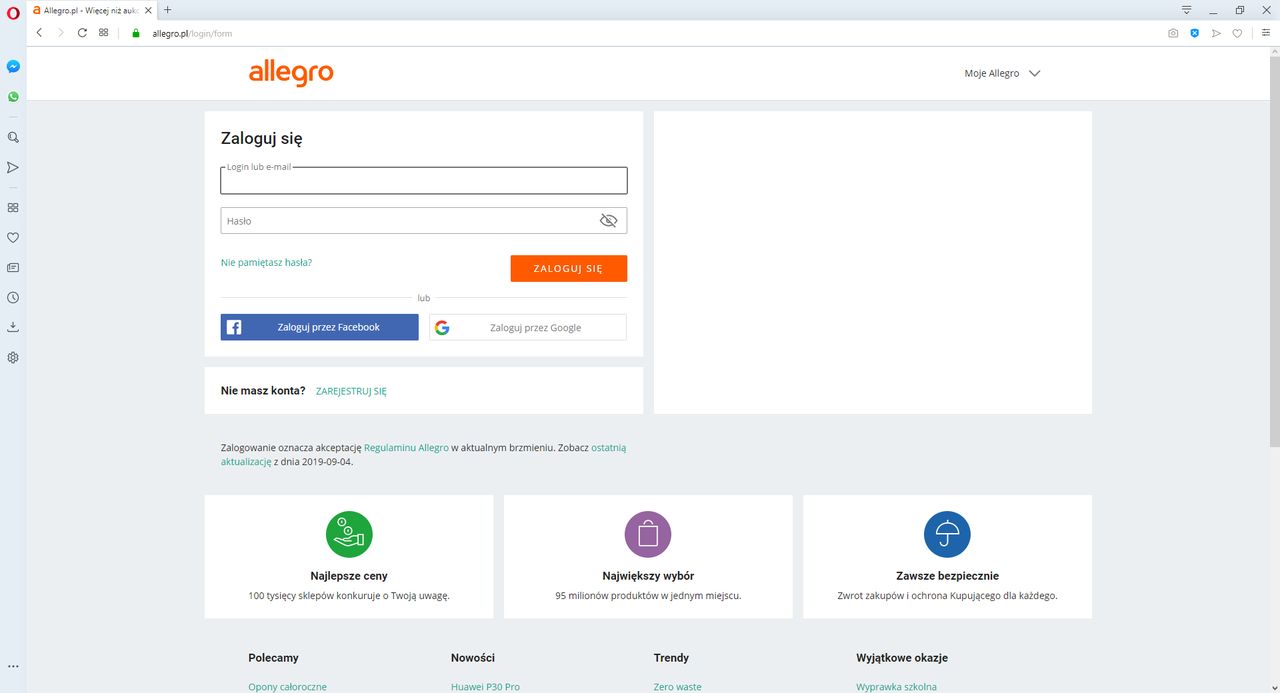The height and width of the screenshot is (693, 1280).
Task: Open Settings gear in sidebar
Action: (x=13, y=357)
